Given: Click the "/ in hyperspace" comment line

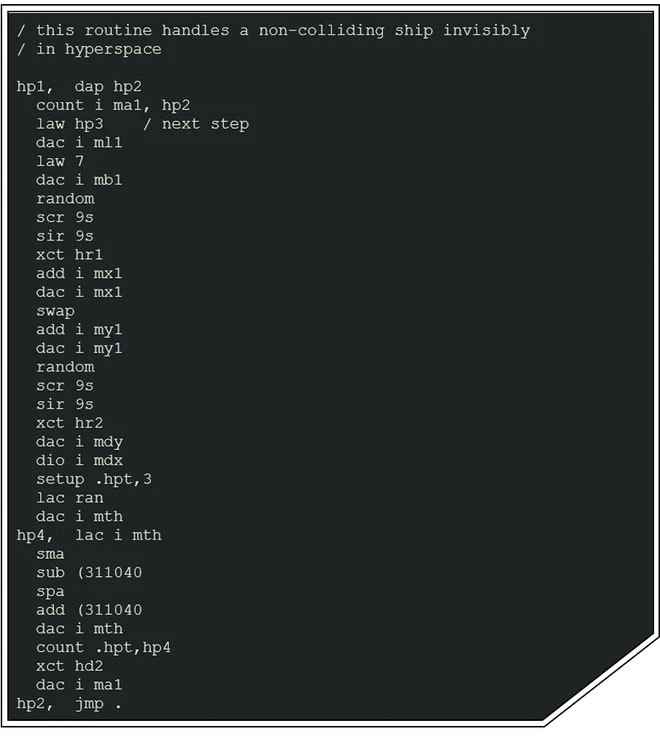Looking at the screenshot, I should click(x=89, y=49).
